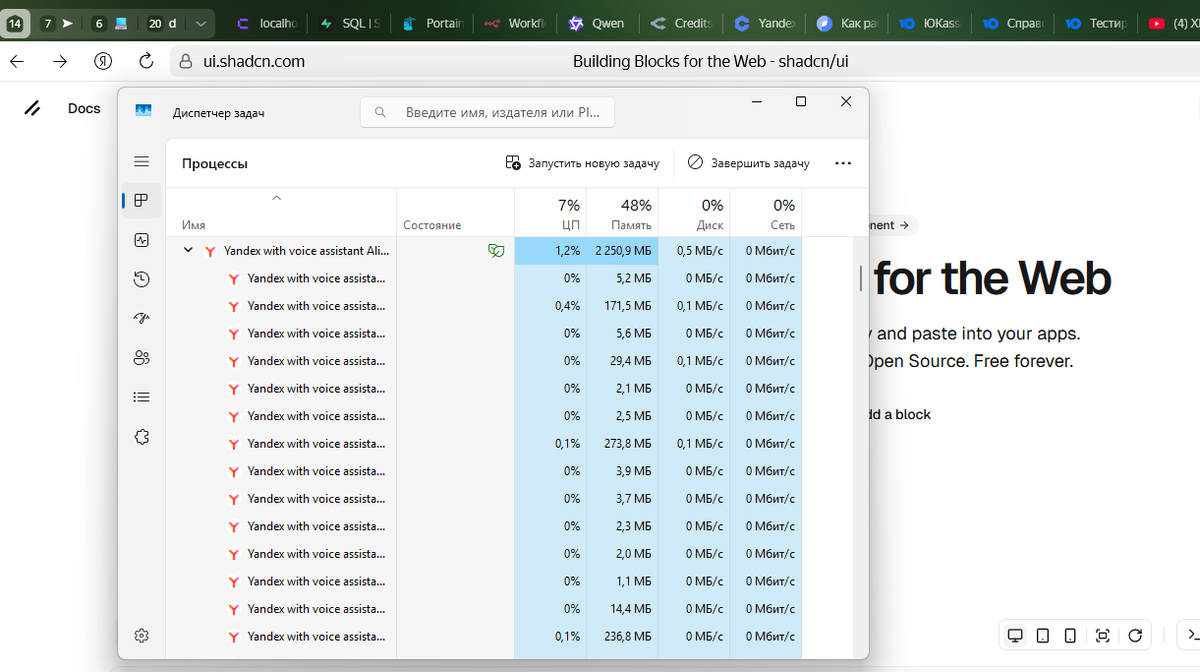
Task: Switch to the localhost browser tab
Action: 268,23
